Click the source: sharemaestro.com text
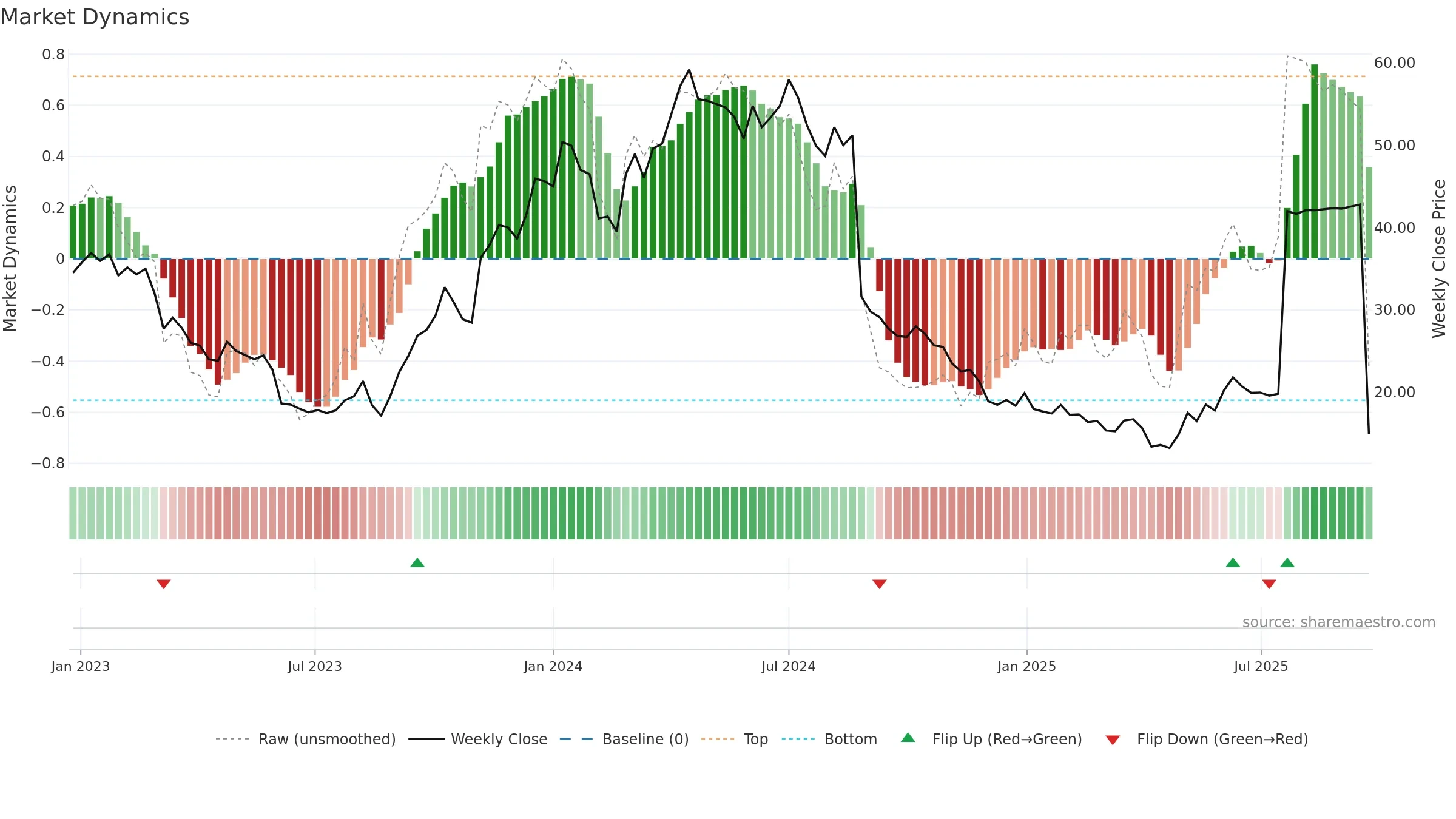This screenshot has height=819, width=1456. click(1339, 622)
